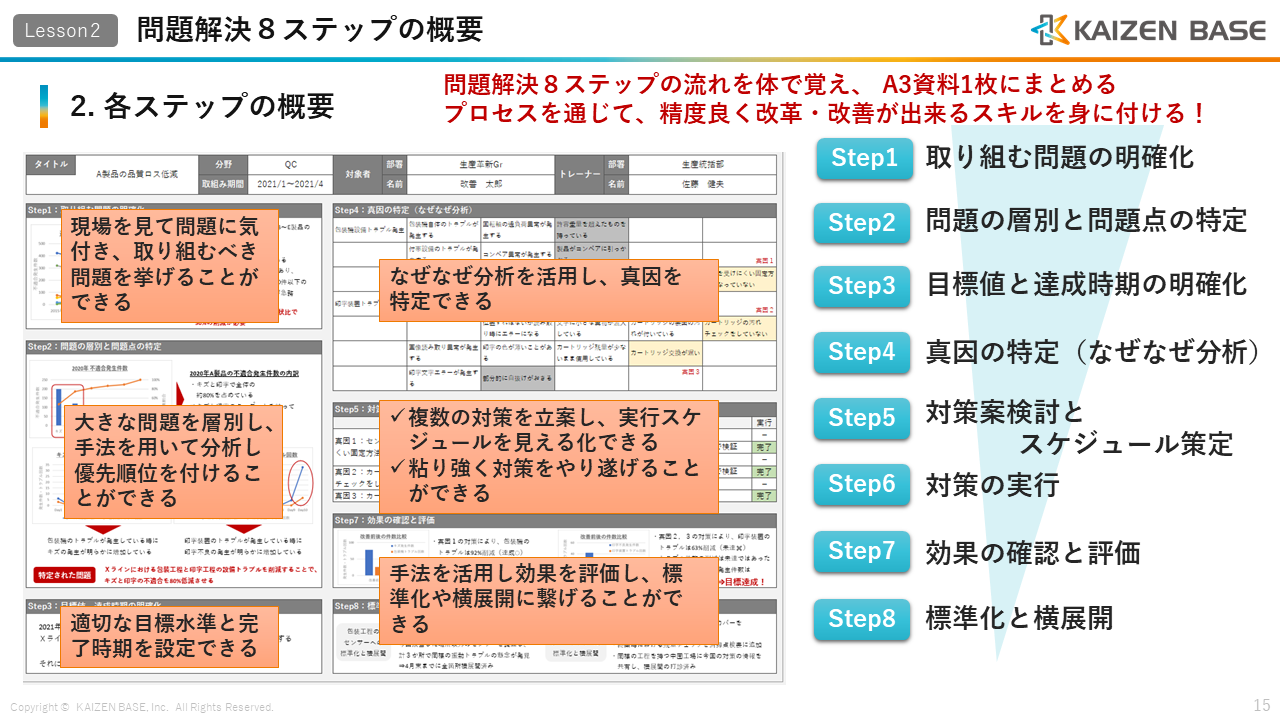Click the cell 生産革新Gr

[x=481, y=165]
